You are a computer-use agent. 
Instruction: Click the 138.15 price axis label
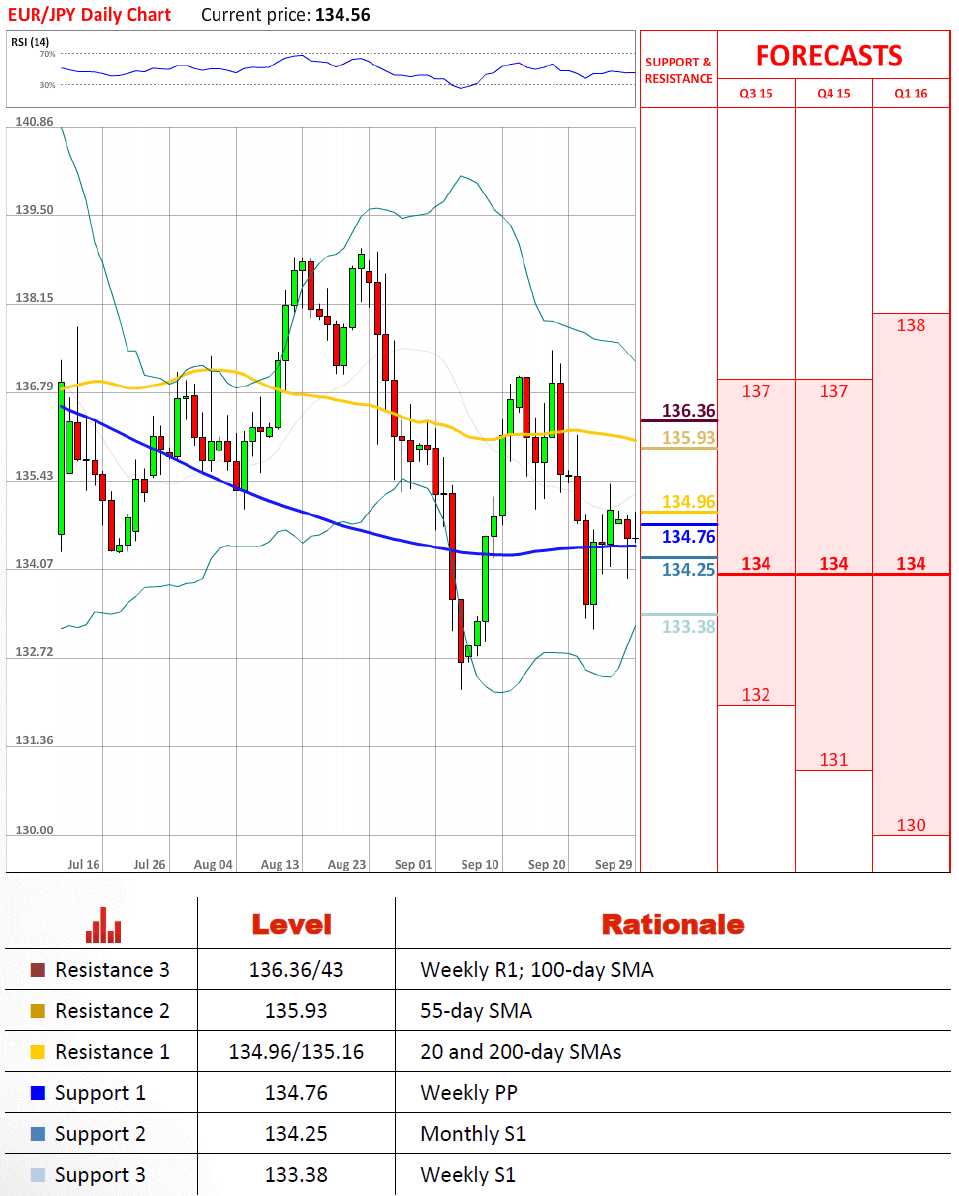click(x=34, y=298)
